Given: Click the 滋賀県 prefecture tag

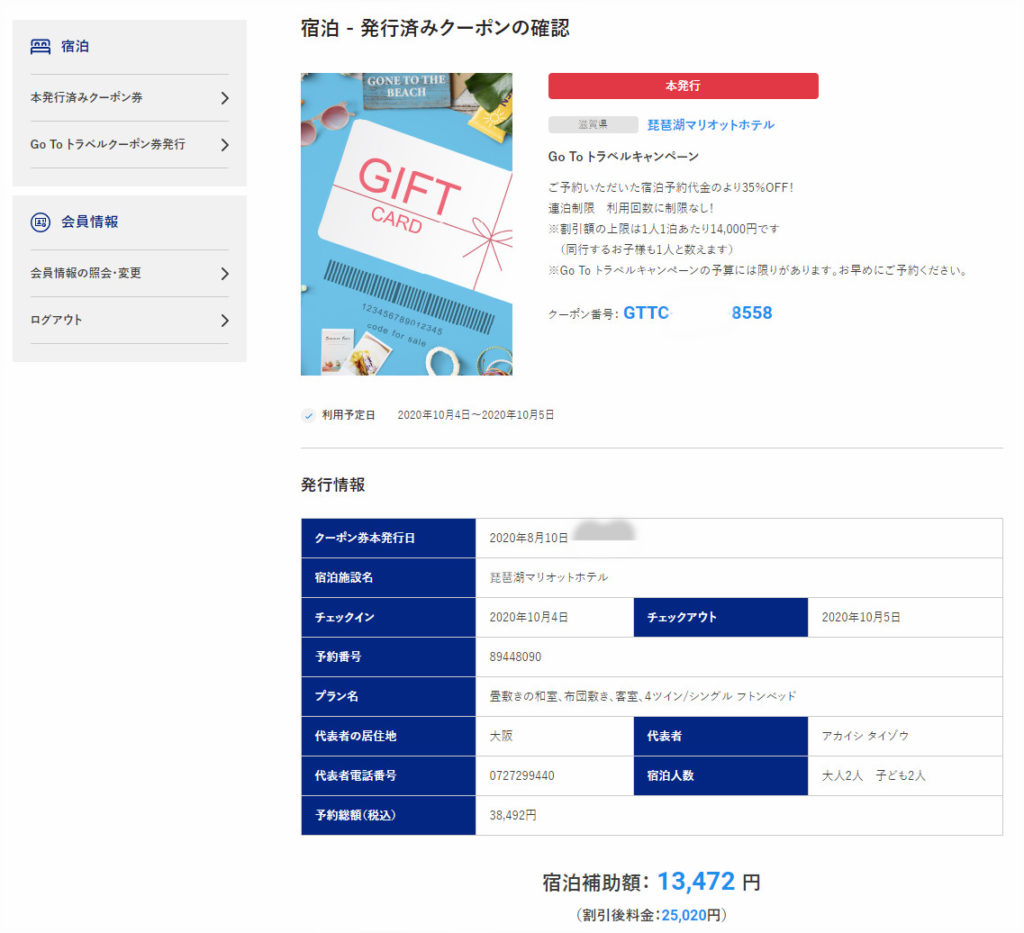Looking at the screenshot, I should tap(593, 125).
